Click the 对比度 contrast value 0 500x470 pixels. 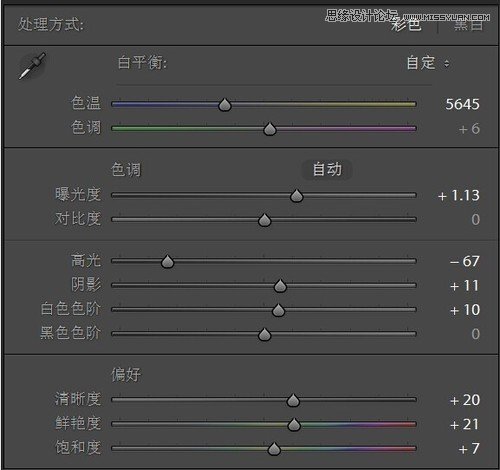click(476, 220)
